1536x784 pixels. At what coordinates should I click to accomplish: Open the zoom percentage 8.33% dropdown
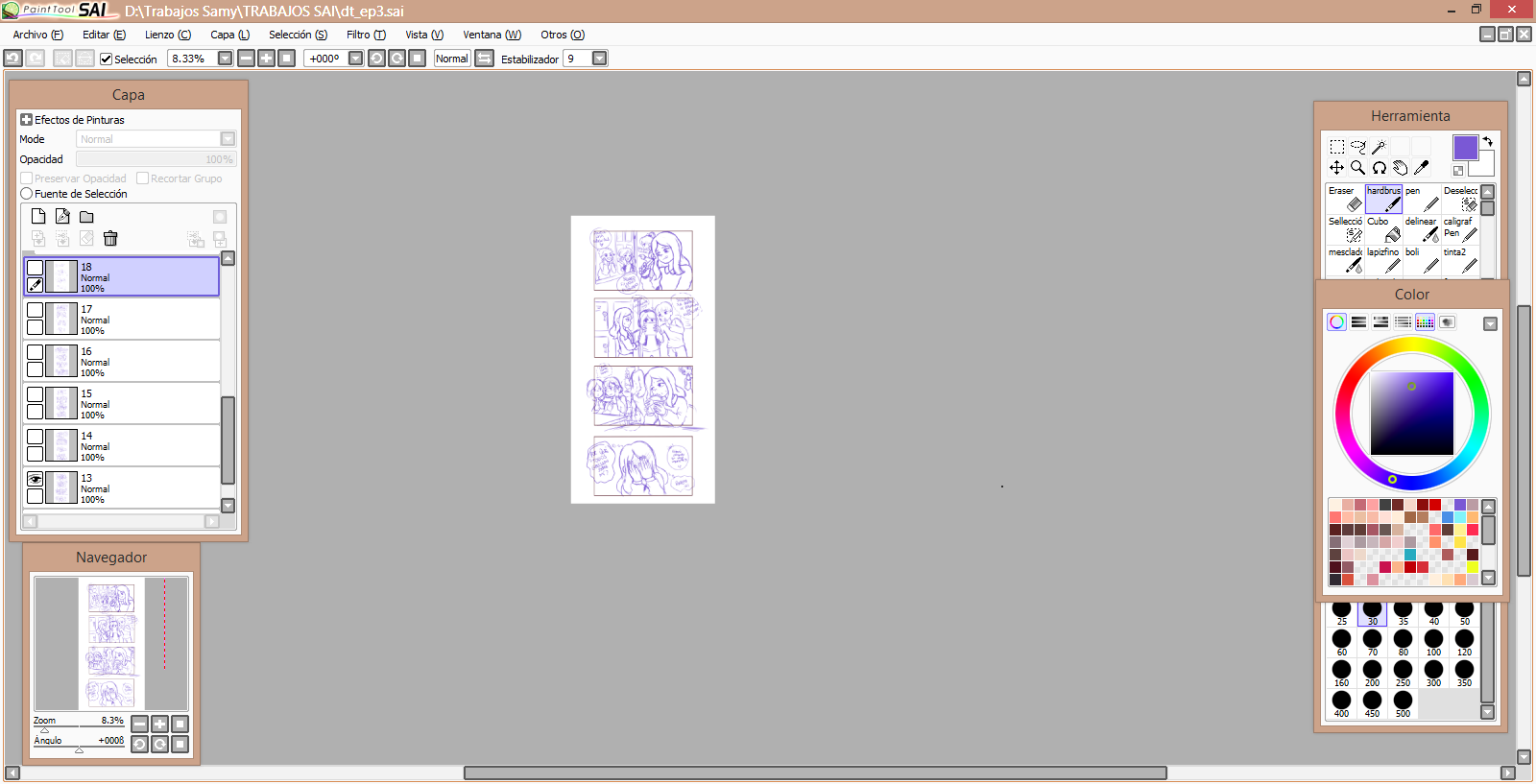tap(225, 59)
